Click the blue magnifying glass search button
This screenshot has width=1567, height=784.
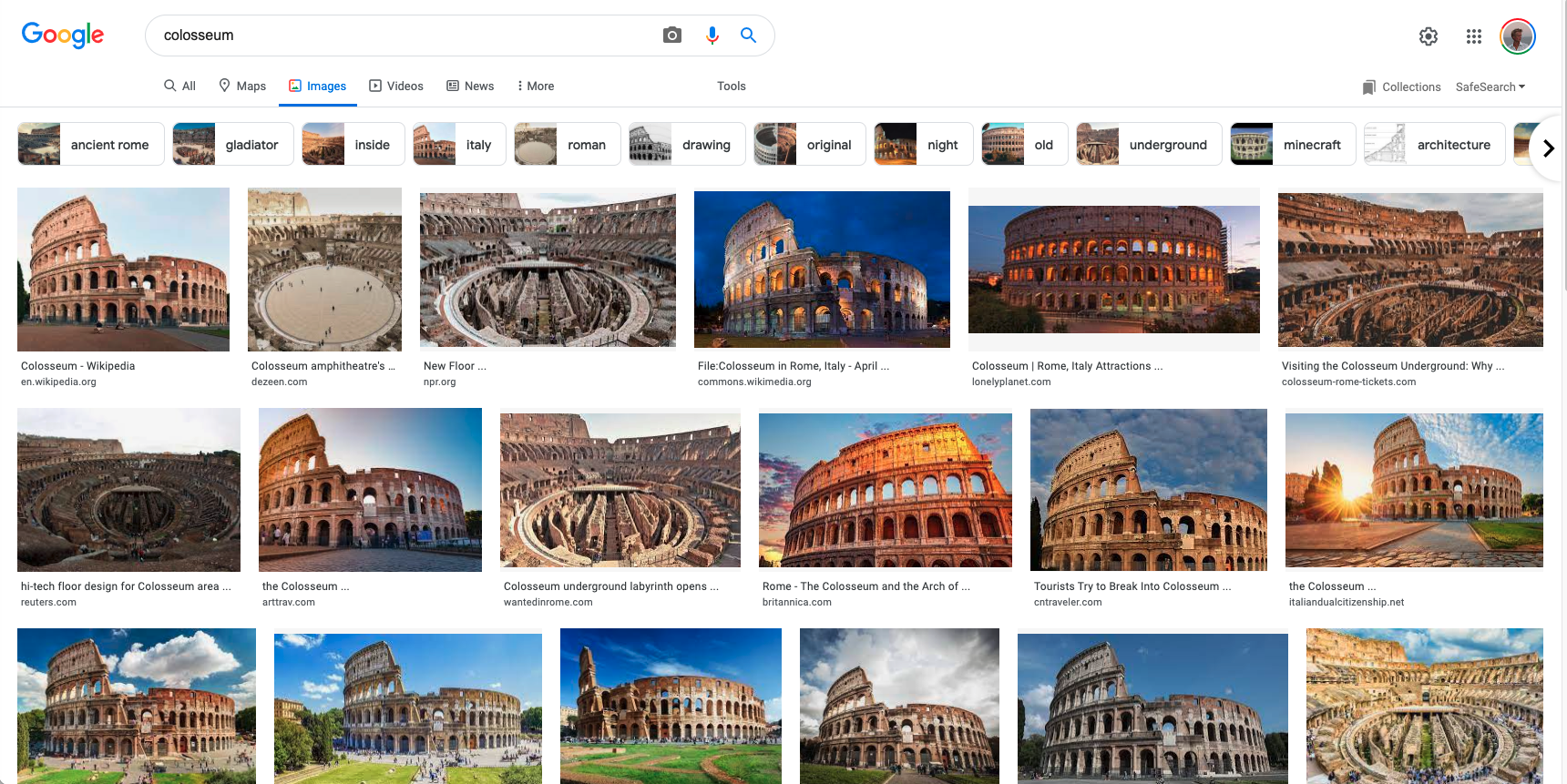(748, 36)
